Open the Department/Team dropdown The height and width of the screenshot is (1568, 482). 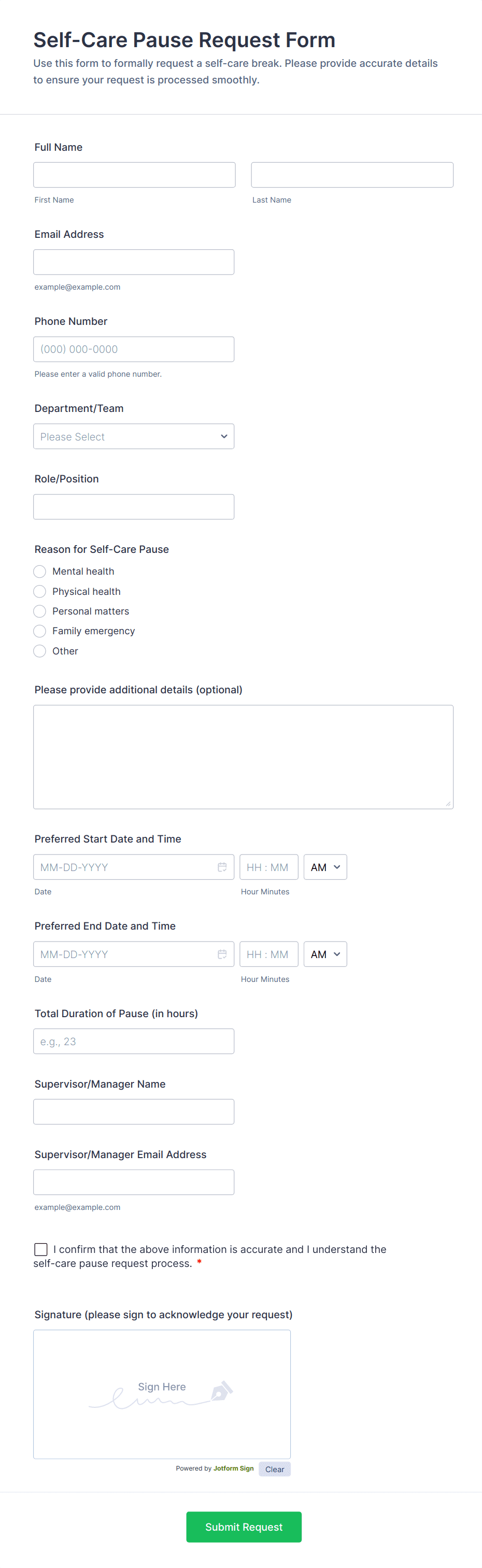tap(134, 436)
